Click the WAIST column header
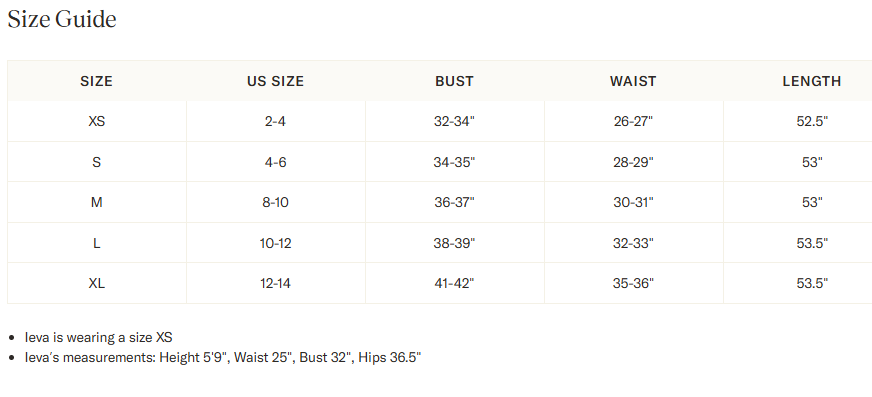This screenshot has width=872, height=397. pyautogui.click(x=633, y=81)
